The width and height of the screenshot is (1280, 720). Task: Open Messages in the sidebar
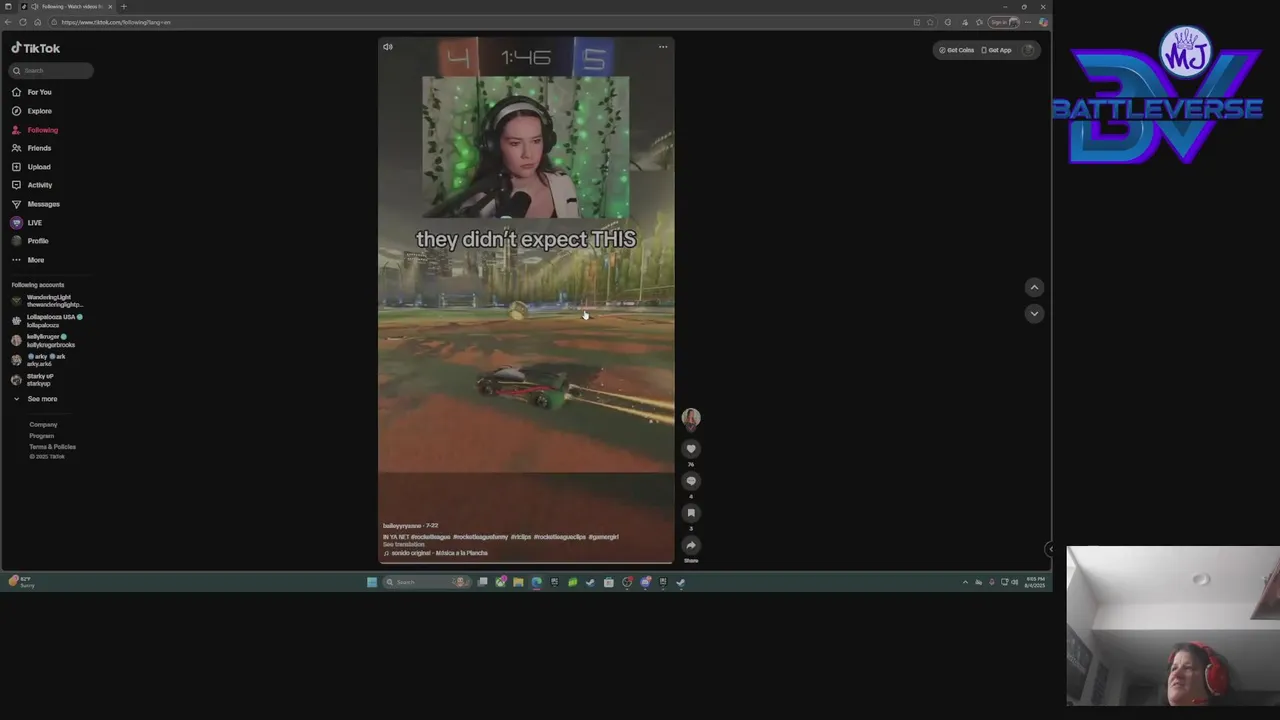point(43,204)
